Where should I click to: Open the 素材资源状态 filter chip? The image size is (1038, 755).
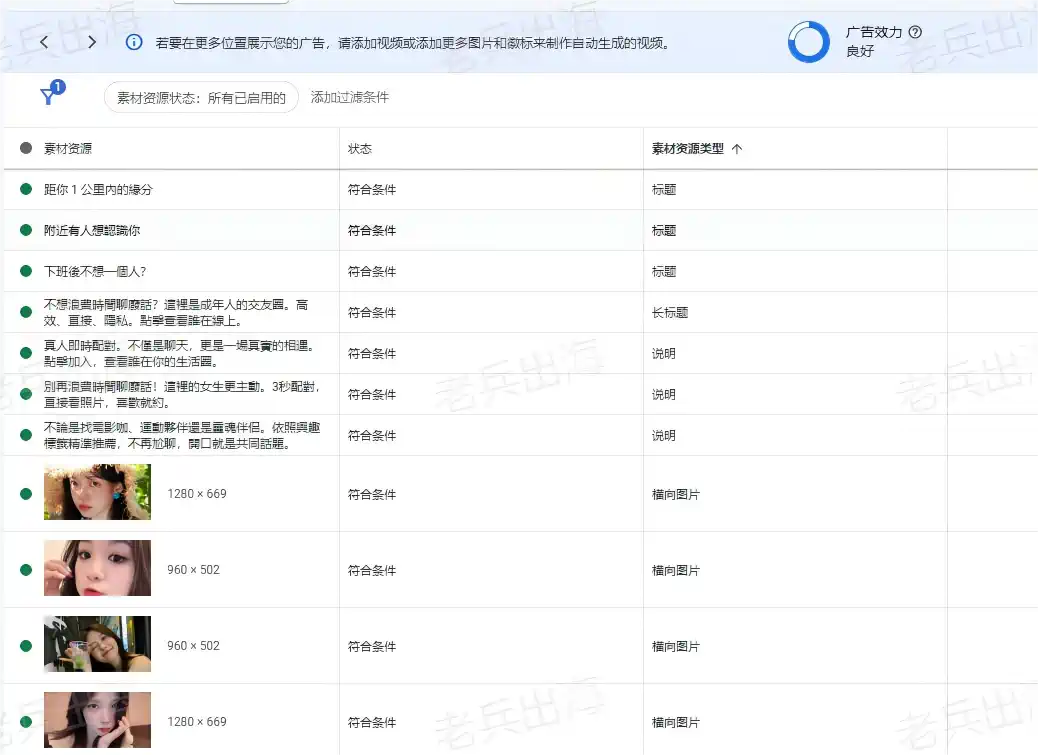(201, 97)
